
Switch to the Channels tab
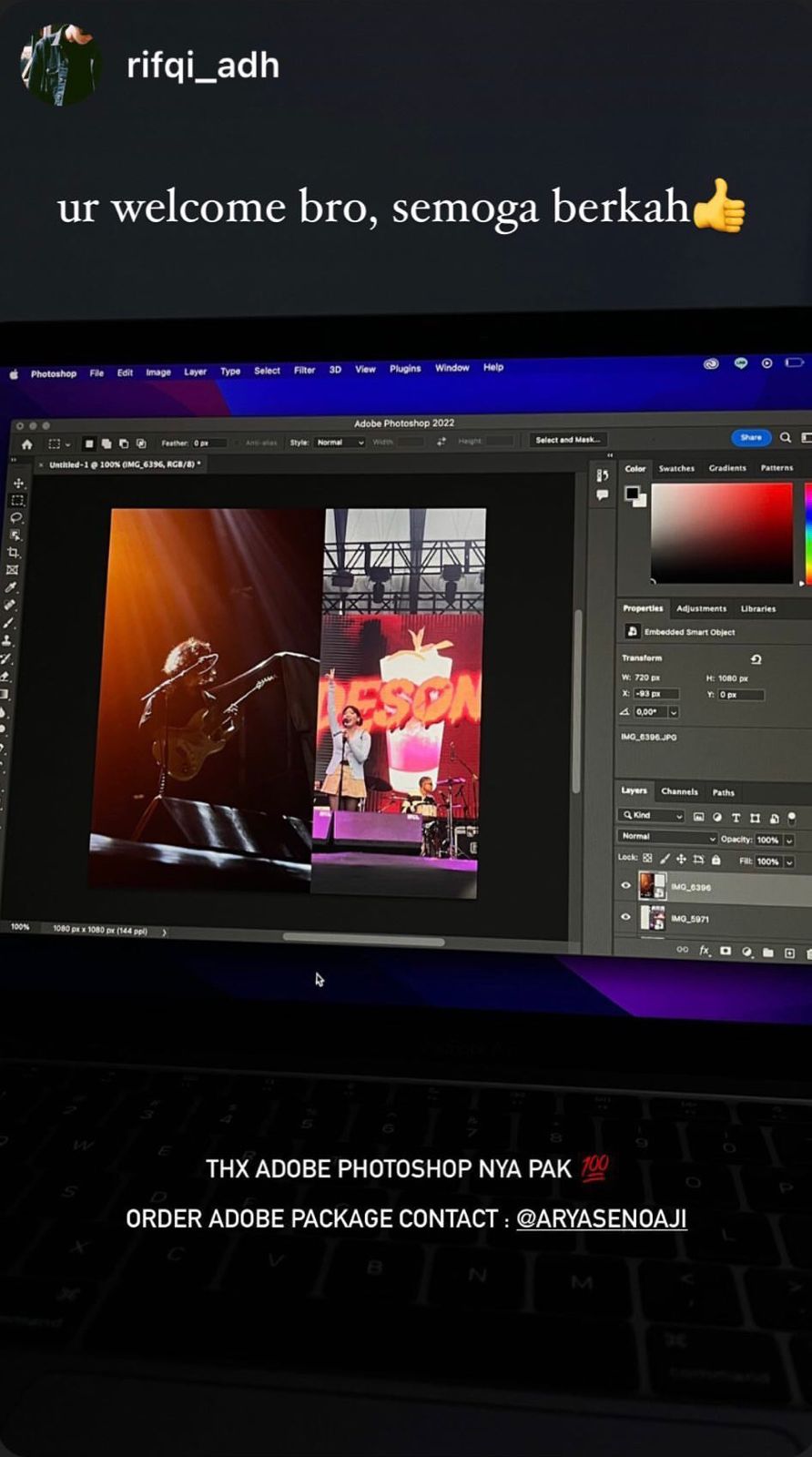679,791
